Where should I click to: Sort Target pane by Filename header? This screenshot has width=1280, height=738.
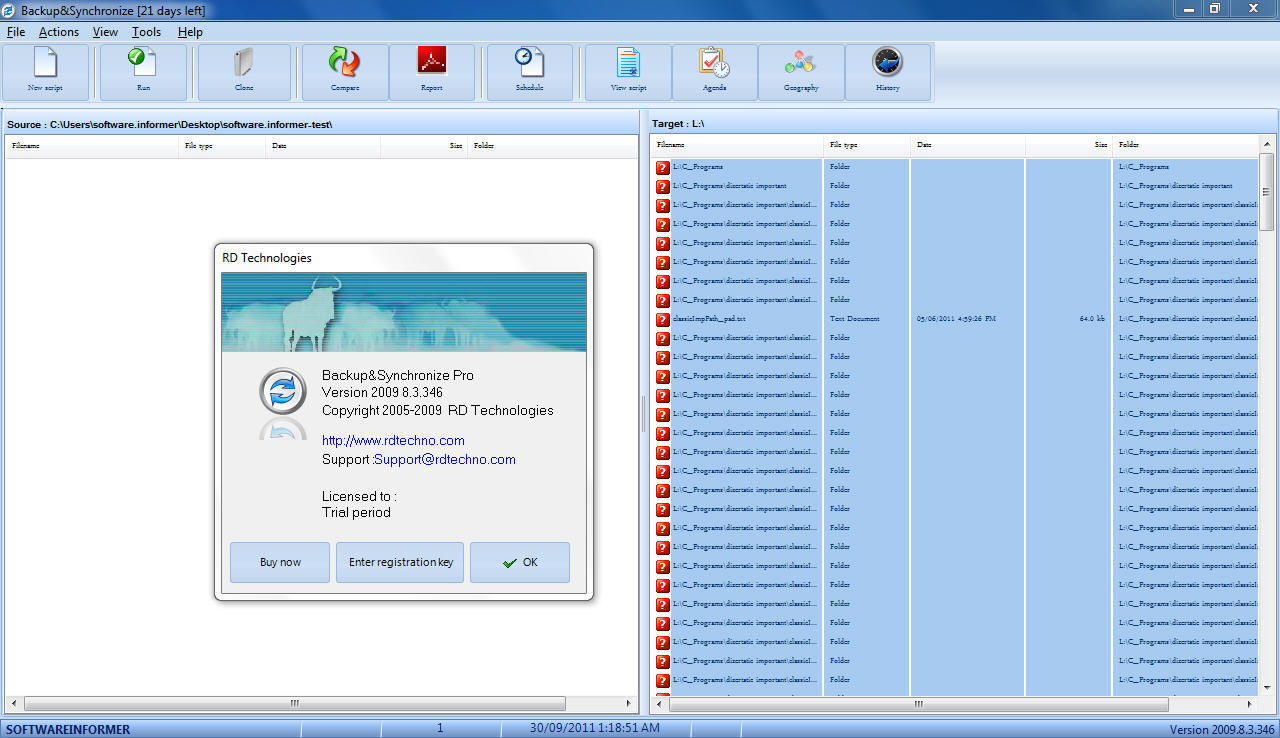[738, 145]
